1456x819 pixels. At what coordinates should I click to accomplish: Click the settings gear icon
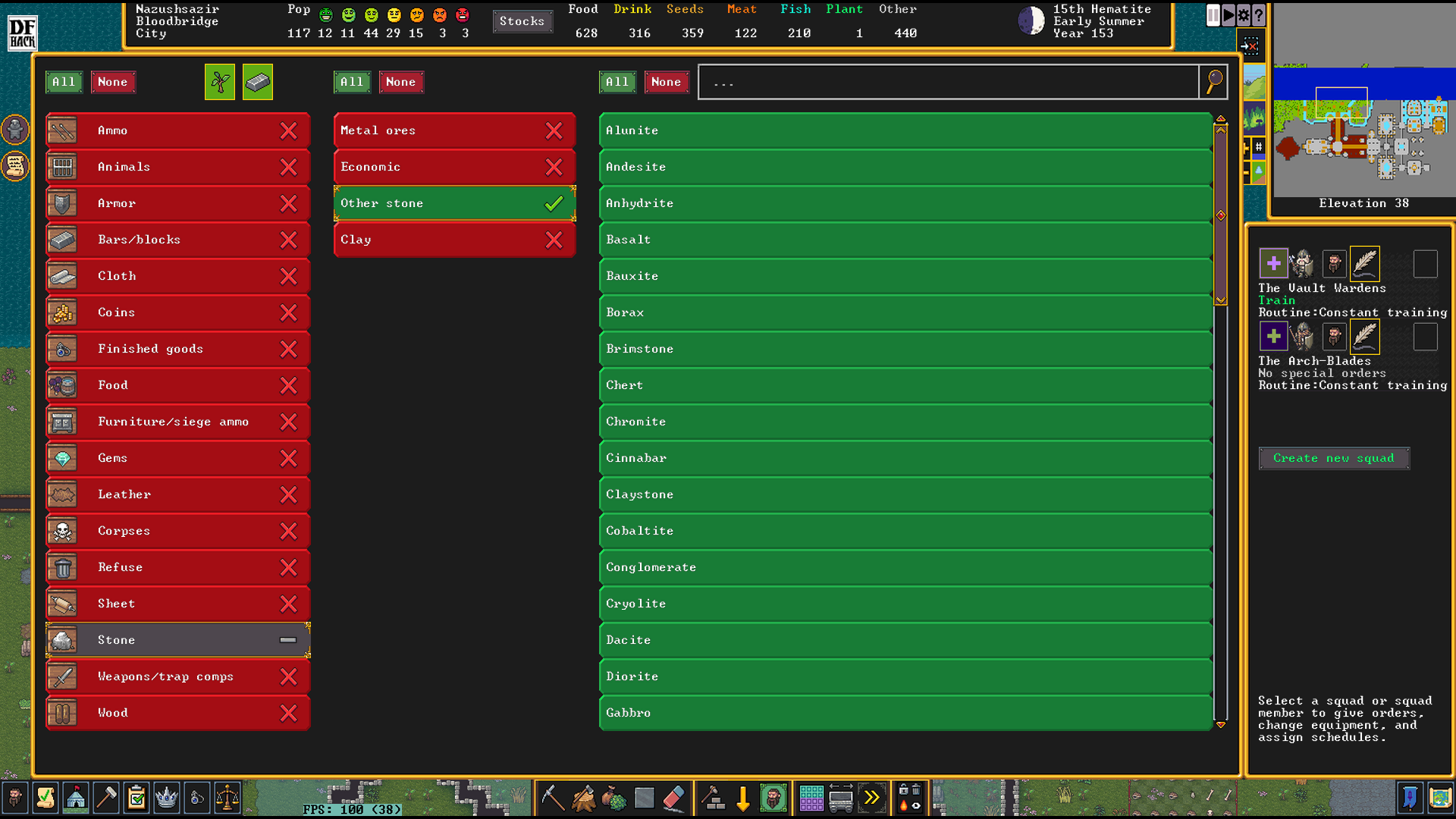tap(1244, 15)
